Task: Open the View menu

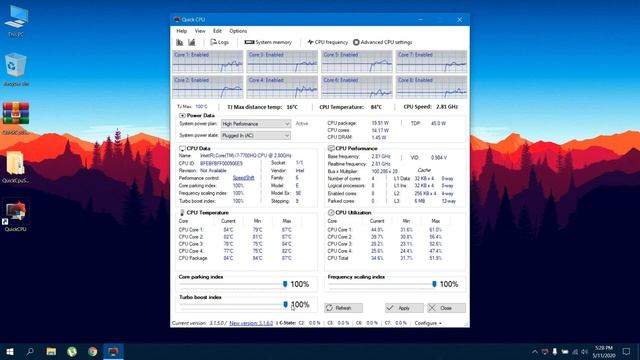Action: pyautogui.click(x=200, y=31)
